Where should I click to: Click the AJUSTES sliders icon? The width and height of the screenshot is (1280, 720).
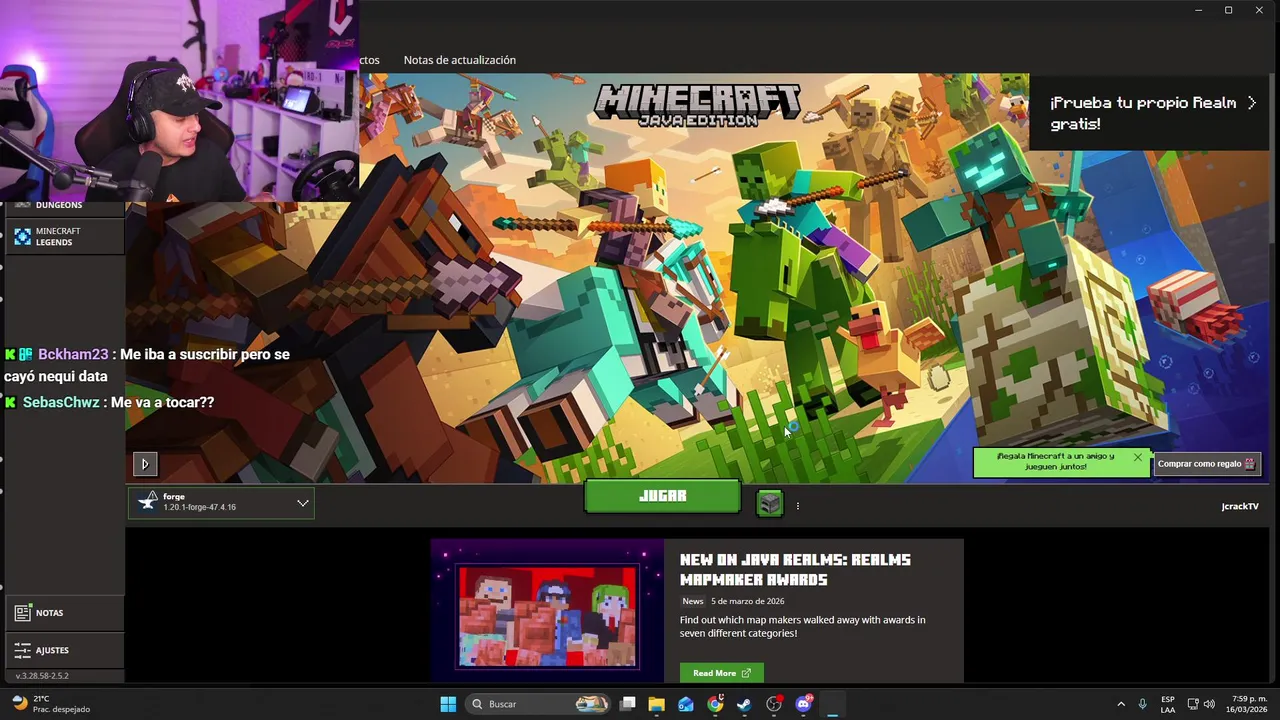[x=23, y=650]
